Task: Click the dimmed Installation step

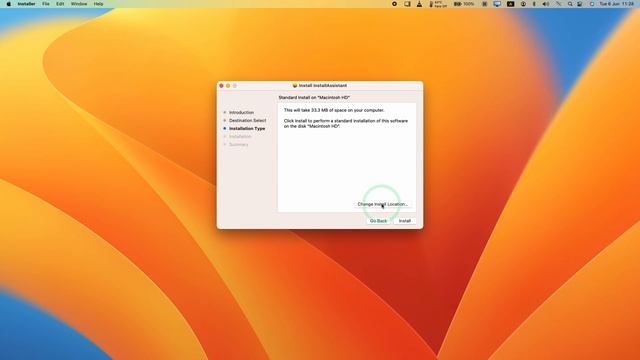Action: pos(240,136)
